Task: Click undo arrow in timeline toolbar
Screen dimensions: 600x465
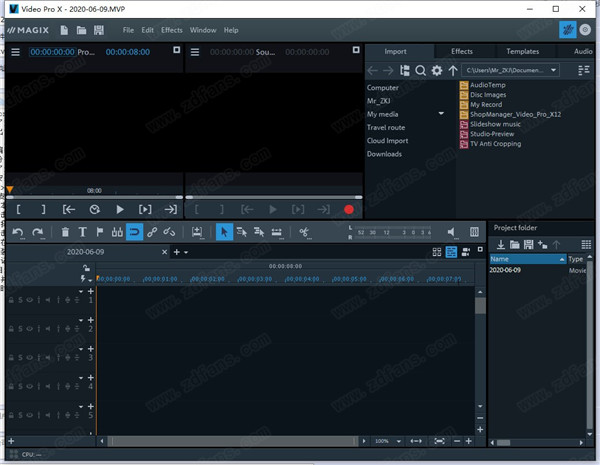Action: (x=18, y=232)
